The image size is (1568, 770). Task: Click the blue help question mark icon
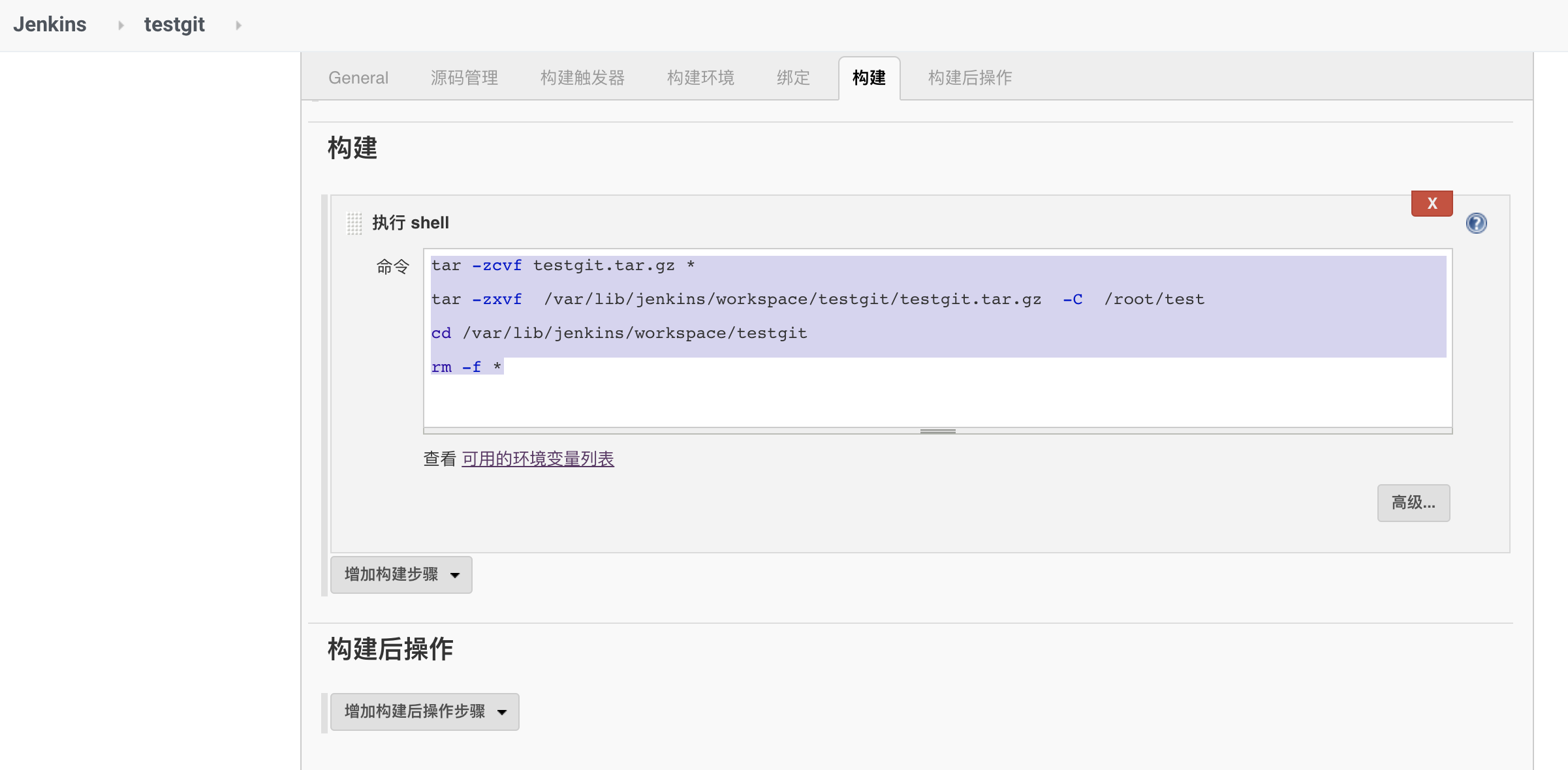click(x=1476, y=223)
